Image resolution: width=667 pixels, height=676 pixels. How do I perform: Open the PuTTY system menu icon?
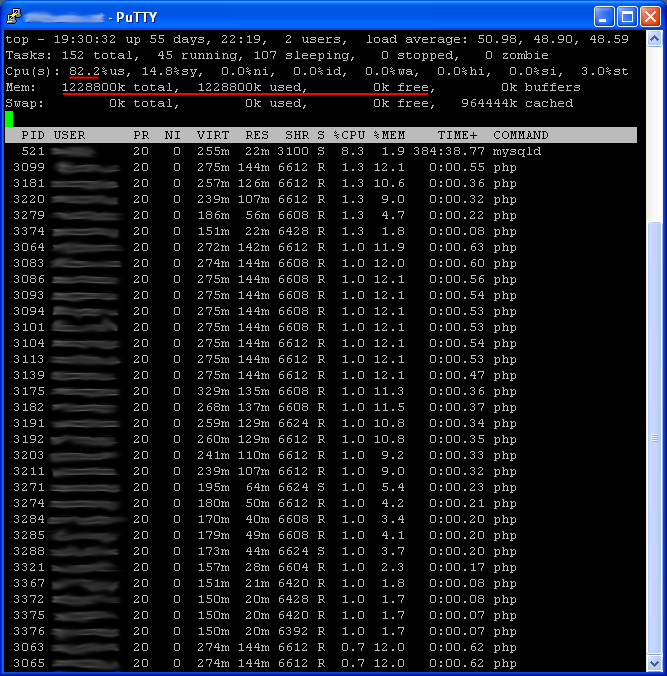click(x=13, y=16)
